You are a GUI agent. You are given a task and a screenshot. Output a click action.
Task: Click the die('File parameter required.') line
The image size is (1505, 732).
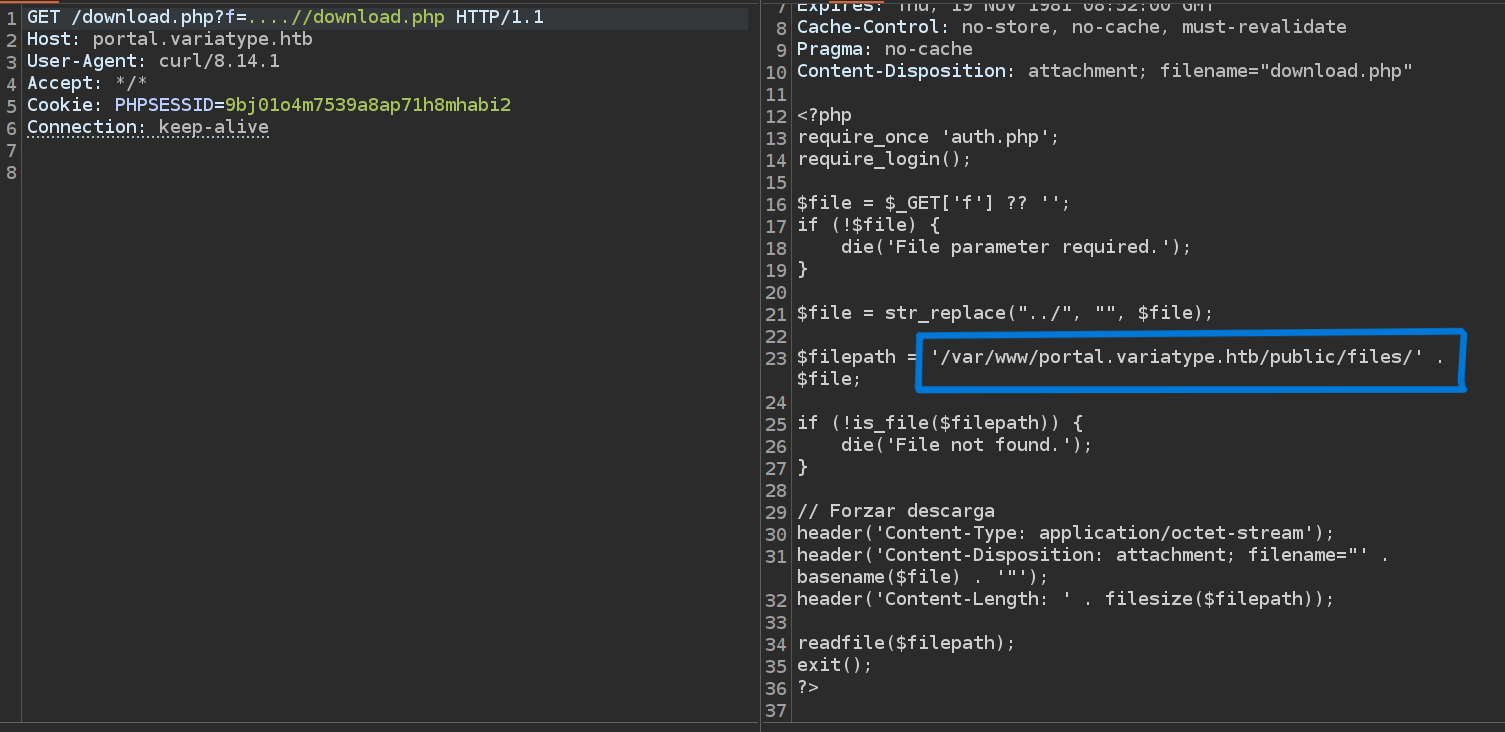[1016, 247]
